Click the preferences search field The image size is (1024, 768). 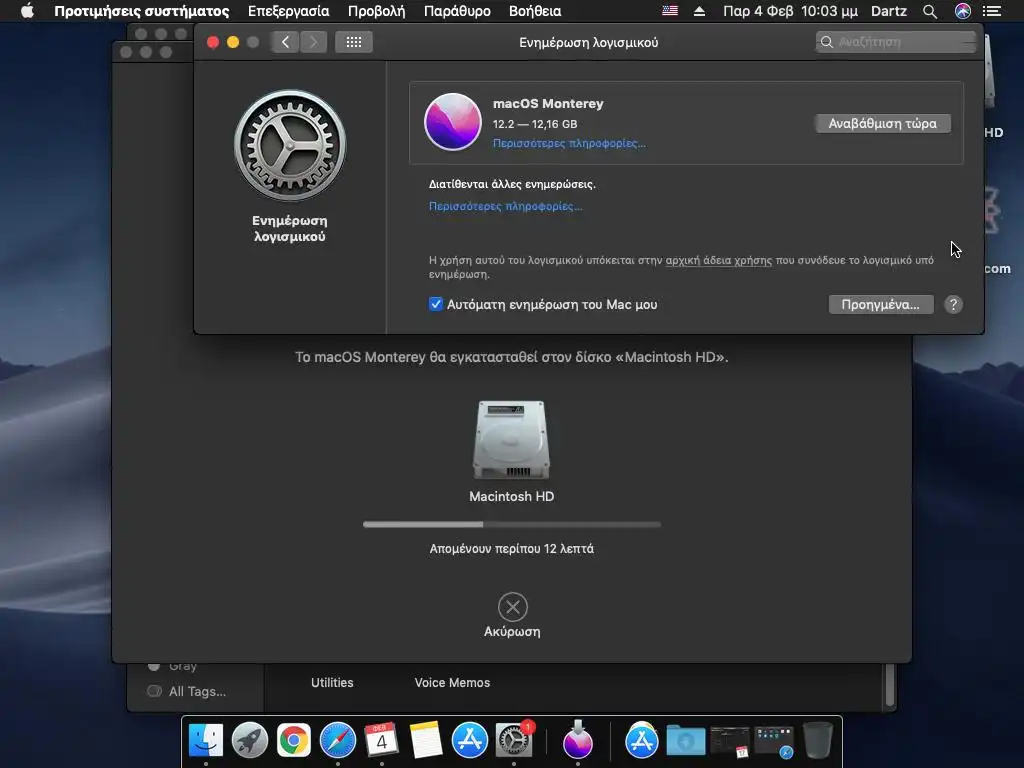point(896,42)
